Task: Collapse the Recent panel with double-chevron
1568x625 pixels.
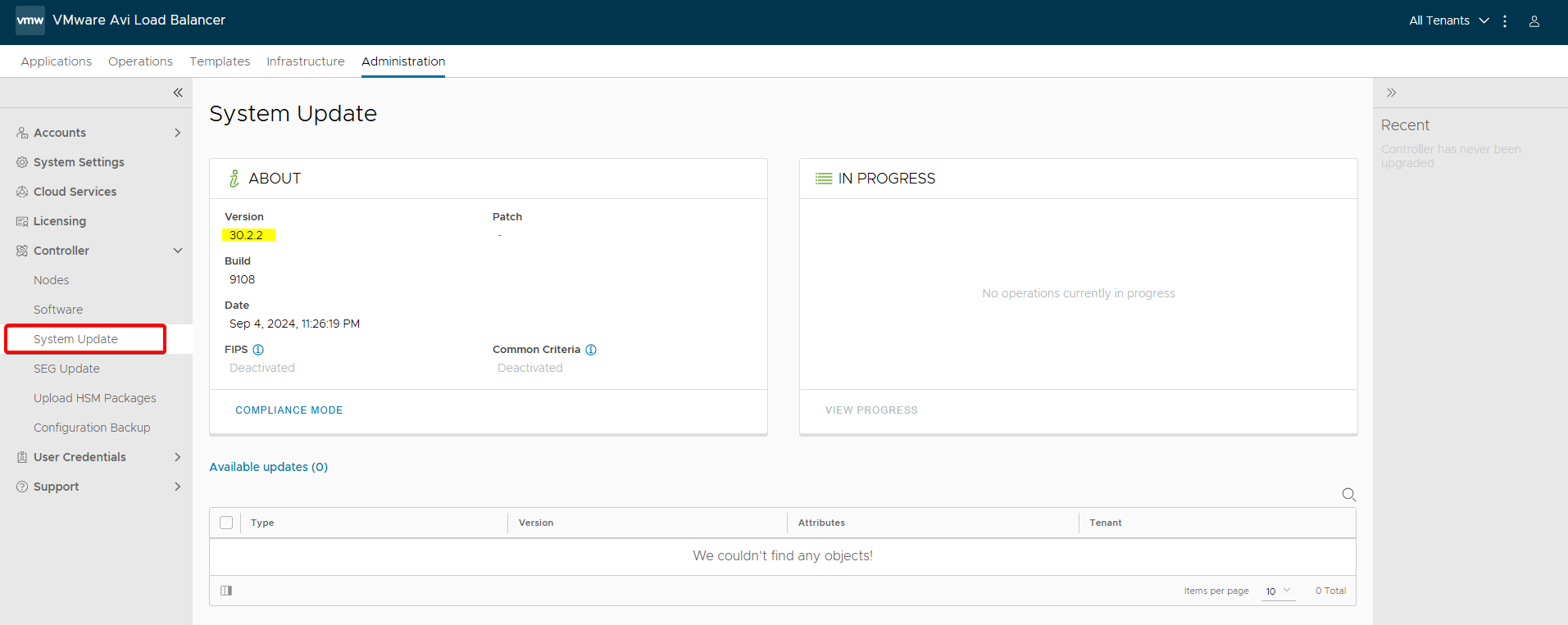Action: (1391, 93)
